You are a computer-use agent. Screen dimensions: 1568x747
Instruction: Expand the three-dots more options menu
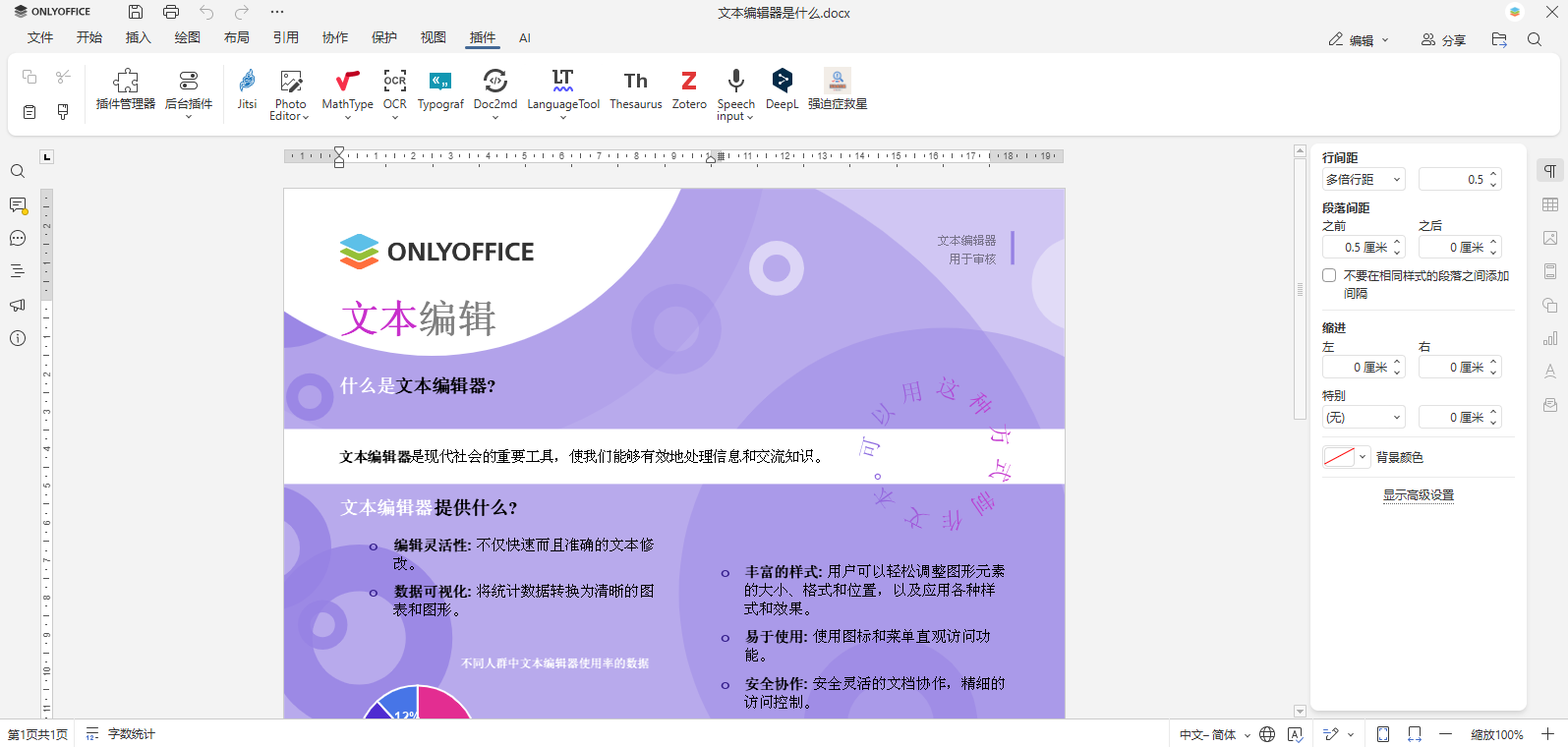pos(277,12)
